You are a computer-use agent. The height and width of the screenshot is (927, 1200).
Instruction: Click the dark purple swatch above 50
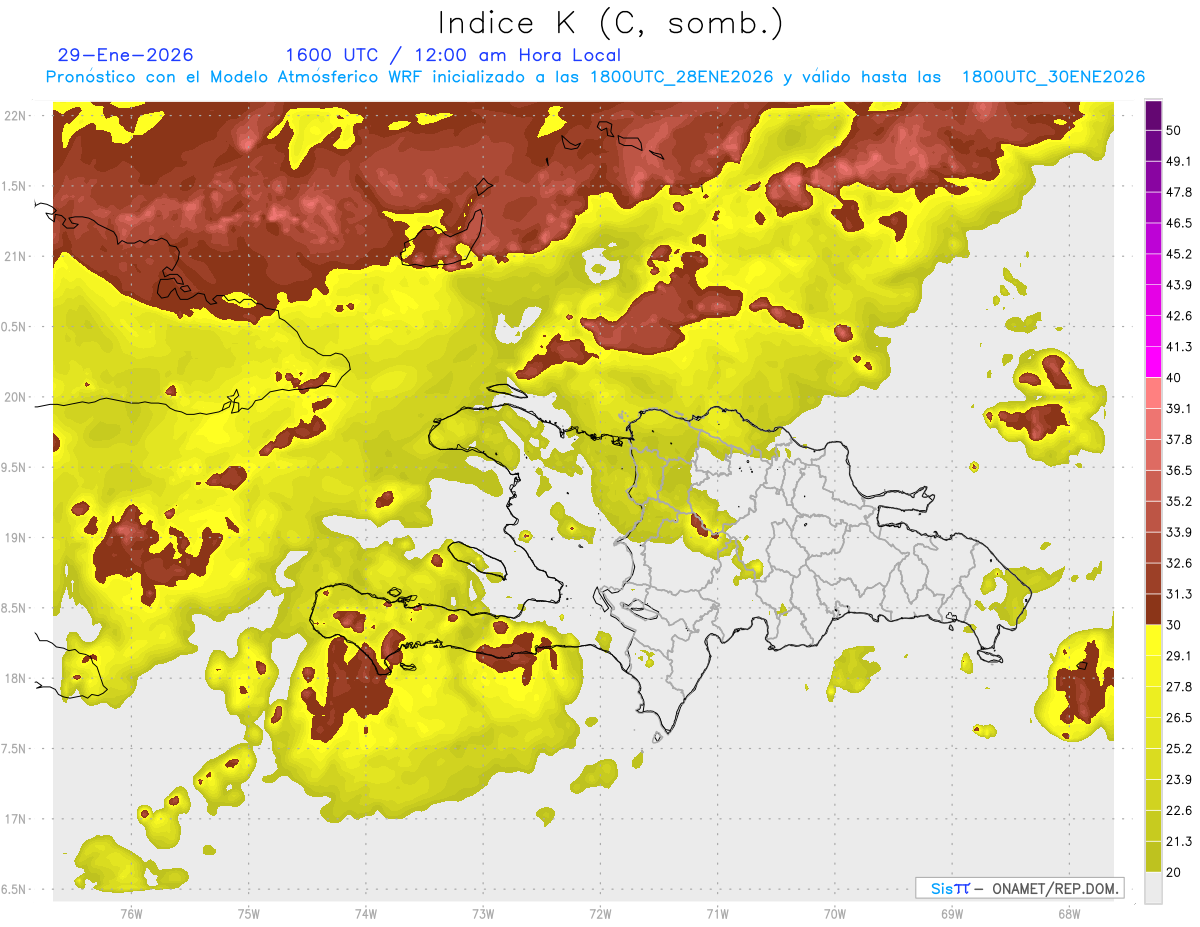[1153, 115]
